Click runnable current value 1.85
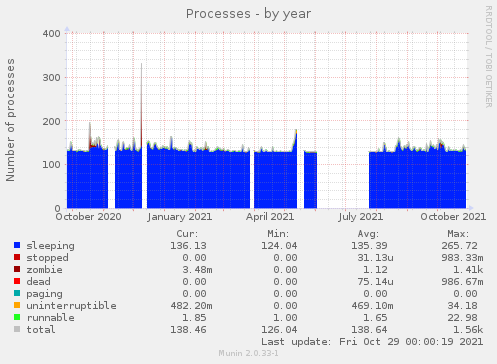 [x=194, y=318]
